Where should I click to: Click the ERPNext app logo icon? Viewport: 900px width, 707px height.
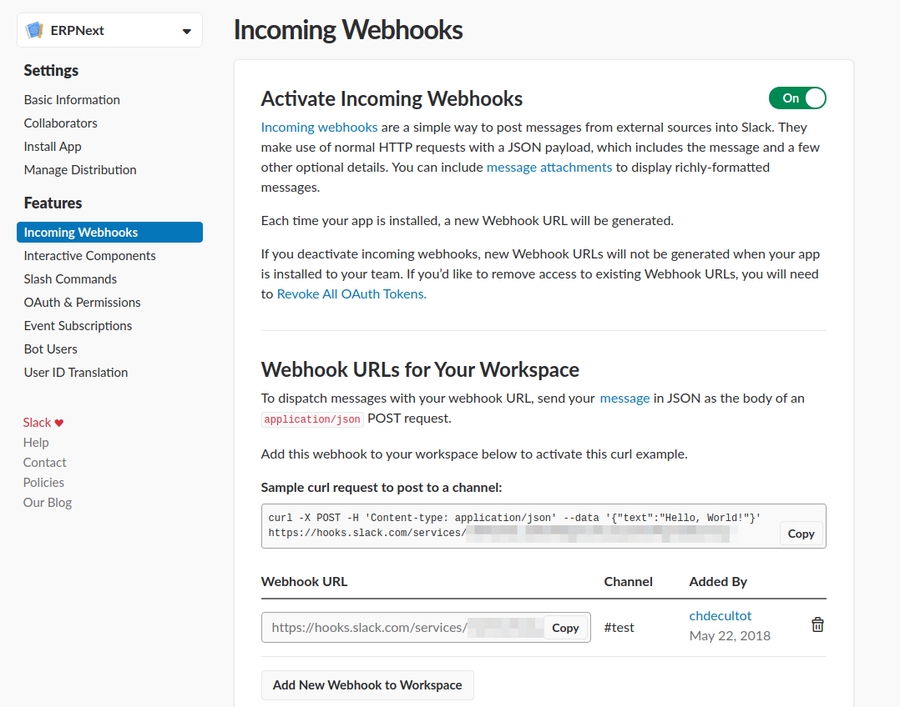pos(35,30)
